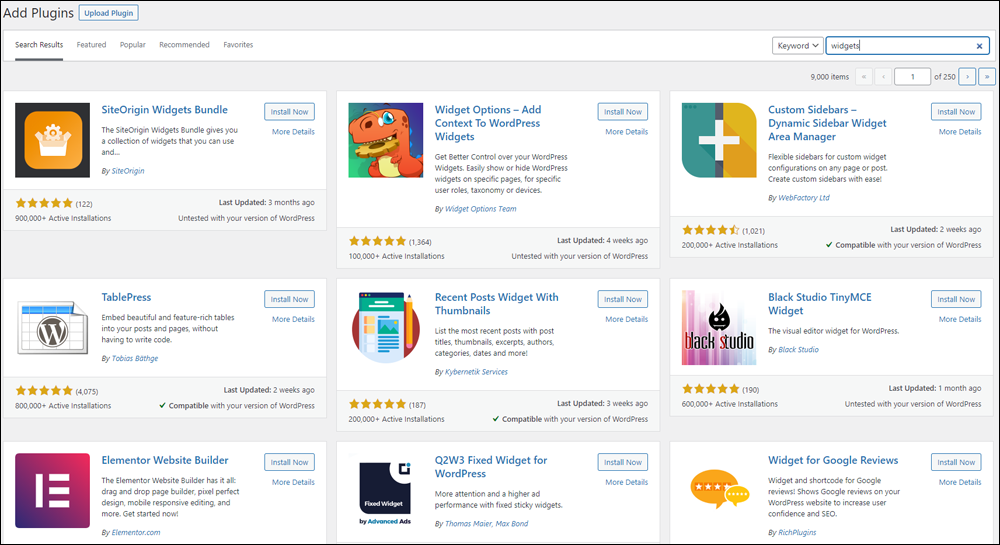Click the TablePress plugin icon

pyautogui.click(x=52, y=328)
